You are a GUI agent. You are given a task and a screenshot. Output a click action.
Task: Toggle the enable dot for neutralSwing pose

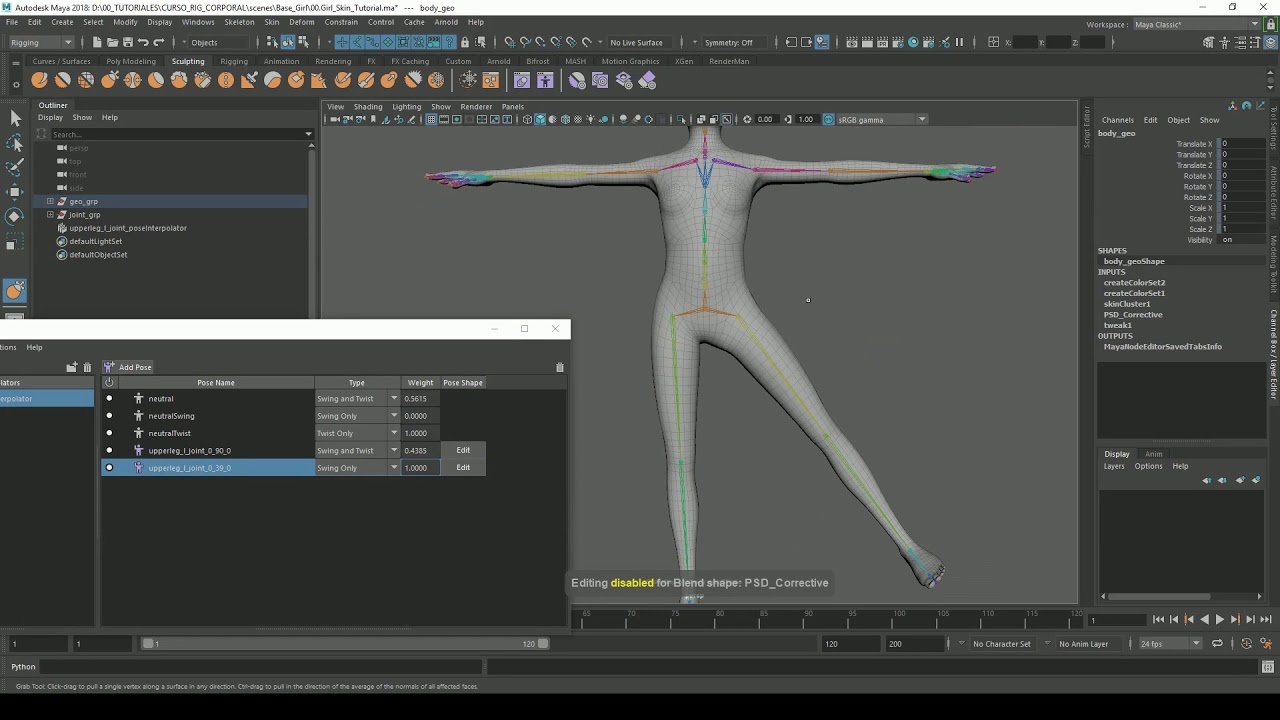tap(109, 416)
